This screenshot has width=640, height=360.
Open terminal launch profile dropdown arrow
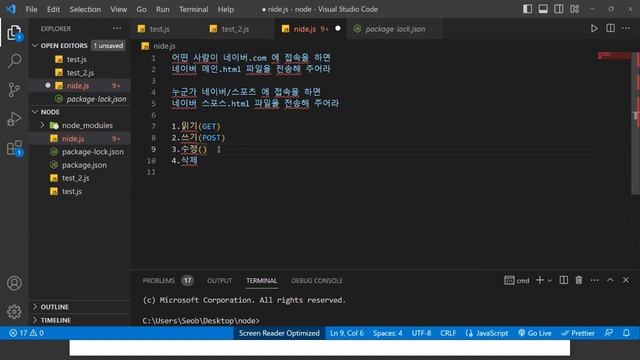click(549, 280)
